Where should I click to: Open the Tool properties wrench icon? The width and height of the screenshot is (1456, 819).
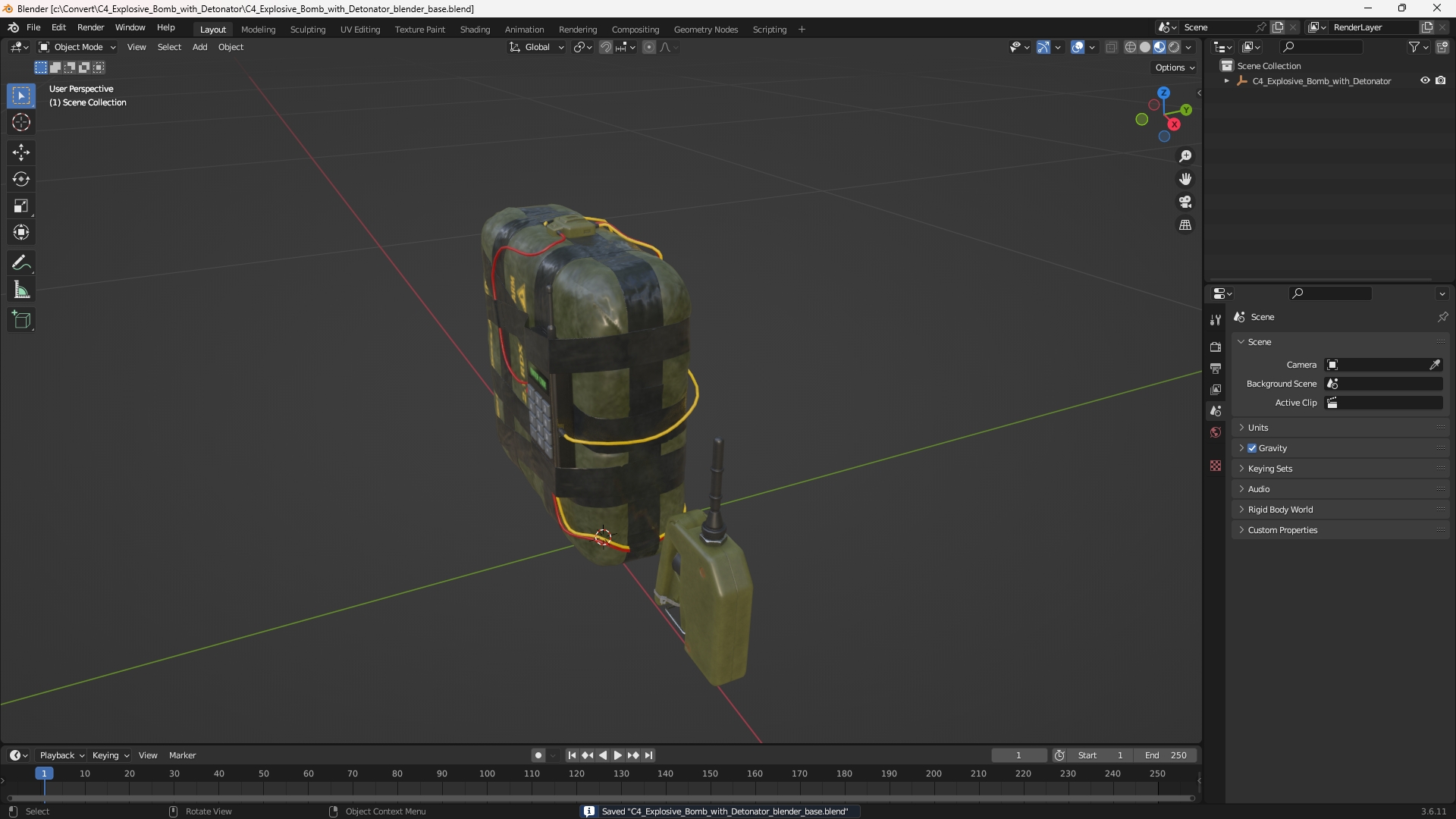coord(1216,320)
